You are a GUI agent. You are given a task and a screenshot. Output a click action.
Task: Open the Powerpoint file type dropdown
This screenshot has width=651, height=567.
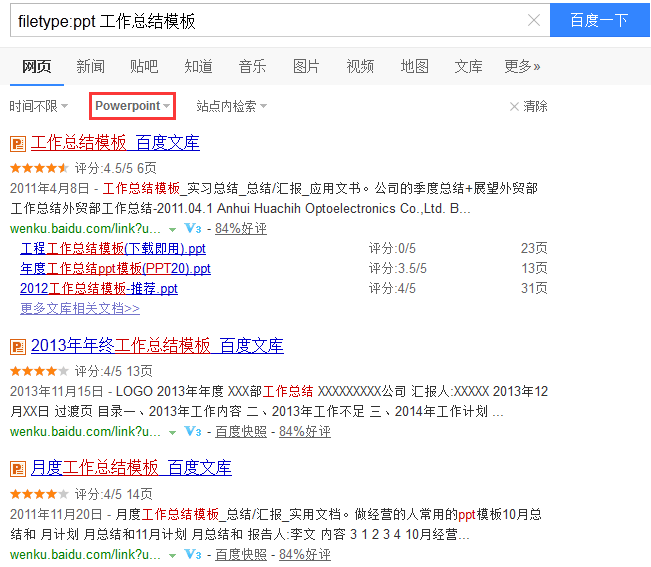pyautogui.click(x=132, y=106)
